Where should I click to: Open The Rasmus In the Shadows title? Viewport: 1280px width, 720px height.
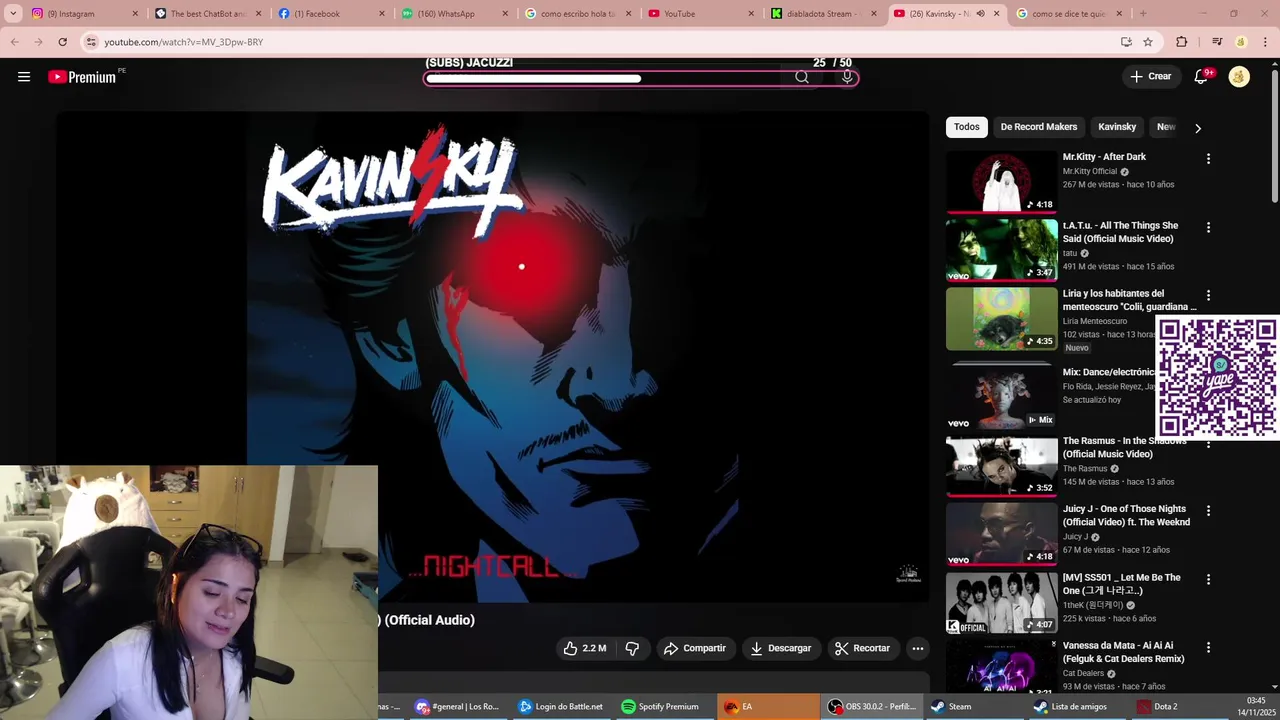[x=1124, y=447]
